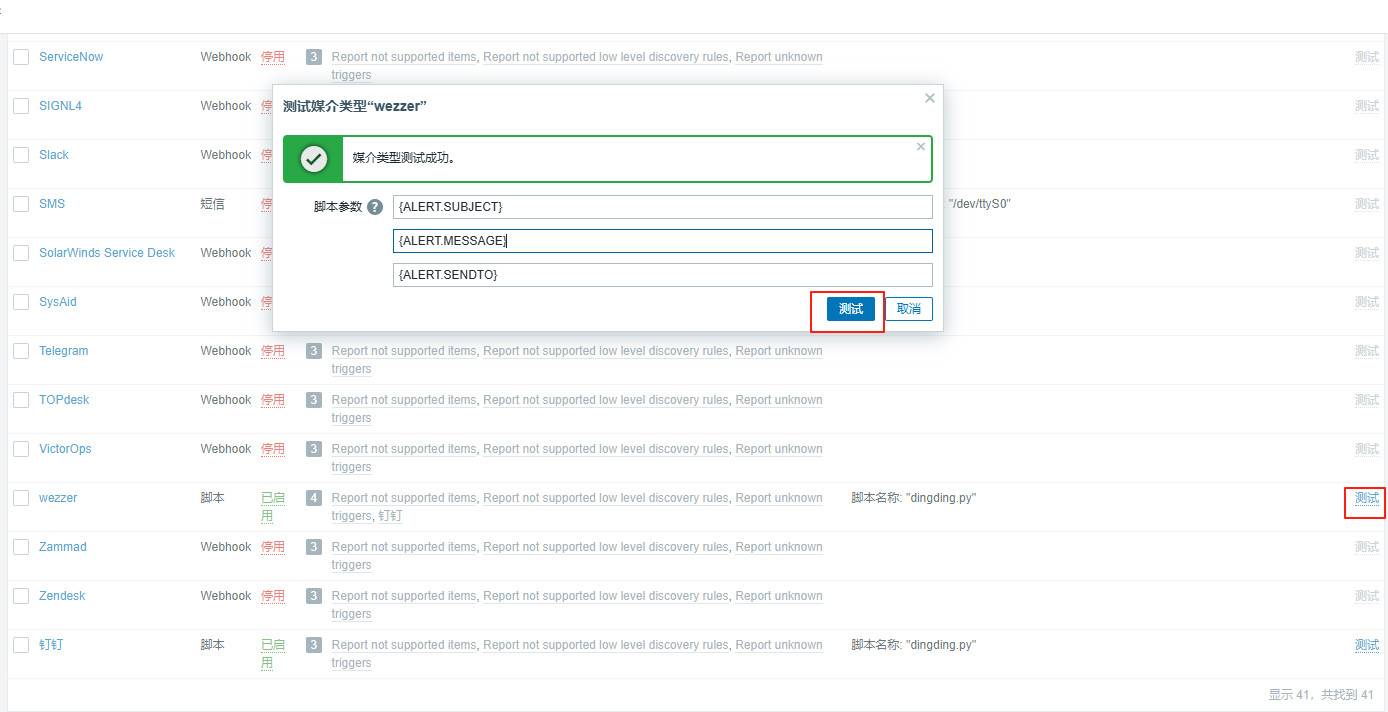The height and width of the screenshot is (712, 1388).
Task: Open the Zendesk media type
Action: coord(62,596)
